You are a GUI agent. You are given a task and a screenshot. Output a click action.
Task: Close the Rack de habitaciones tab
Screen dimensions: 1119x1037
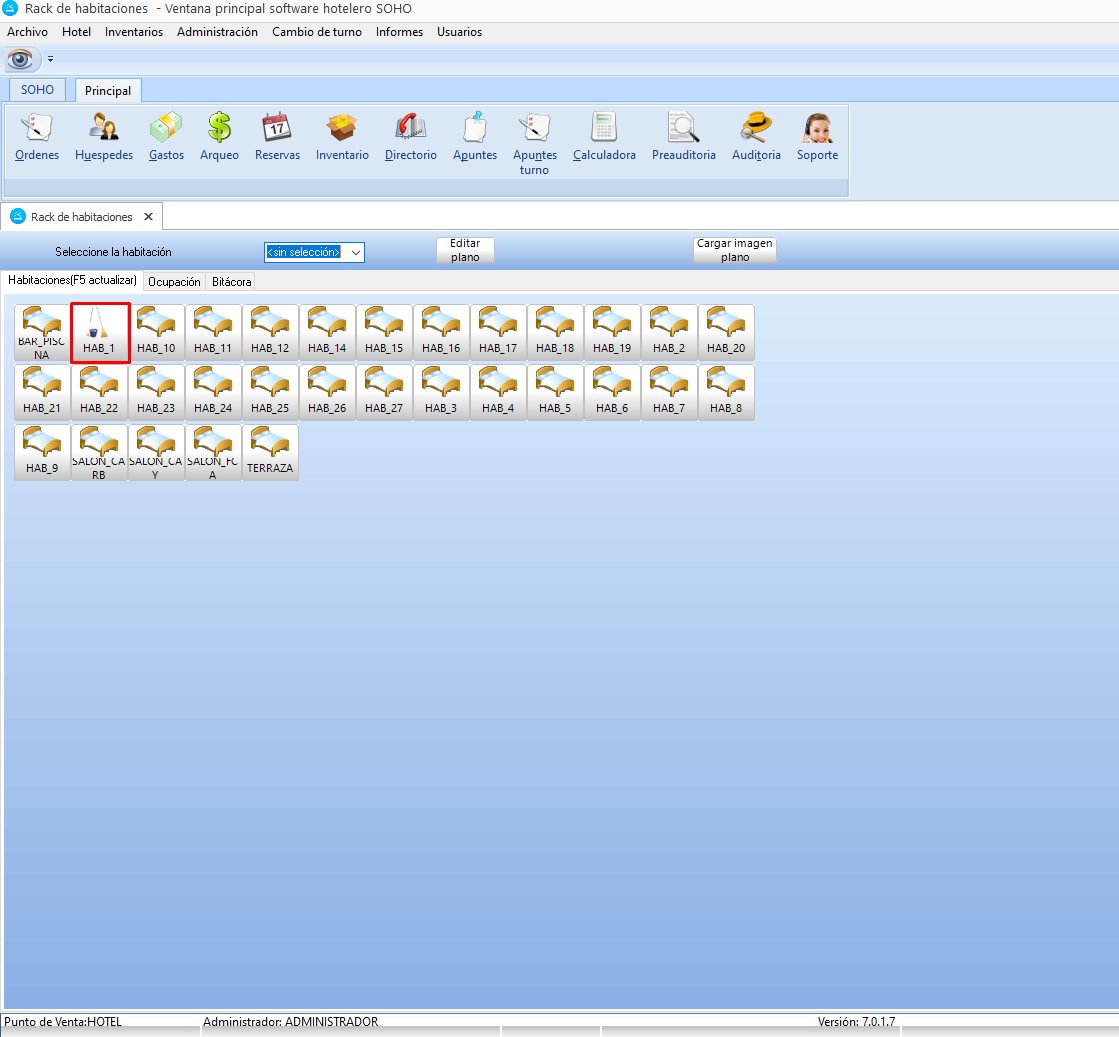coord(148,217)
